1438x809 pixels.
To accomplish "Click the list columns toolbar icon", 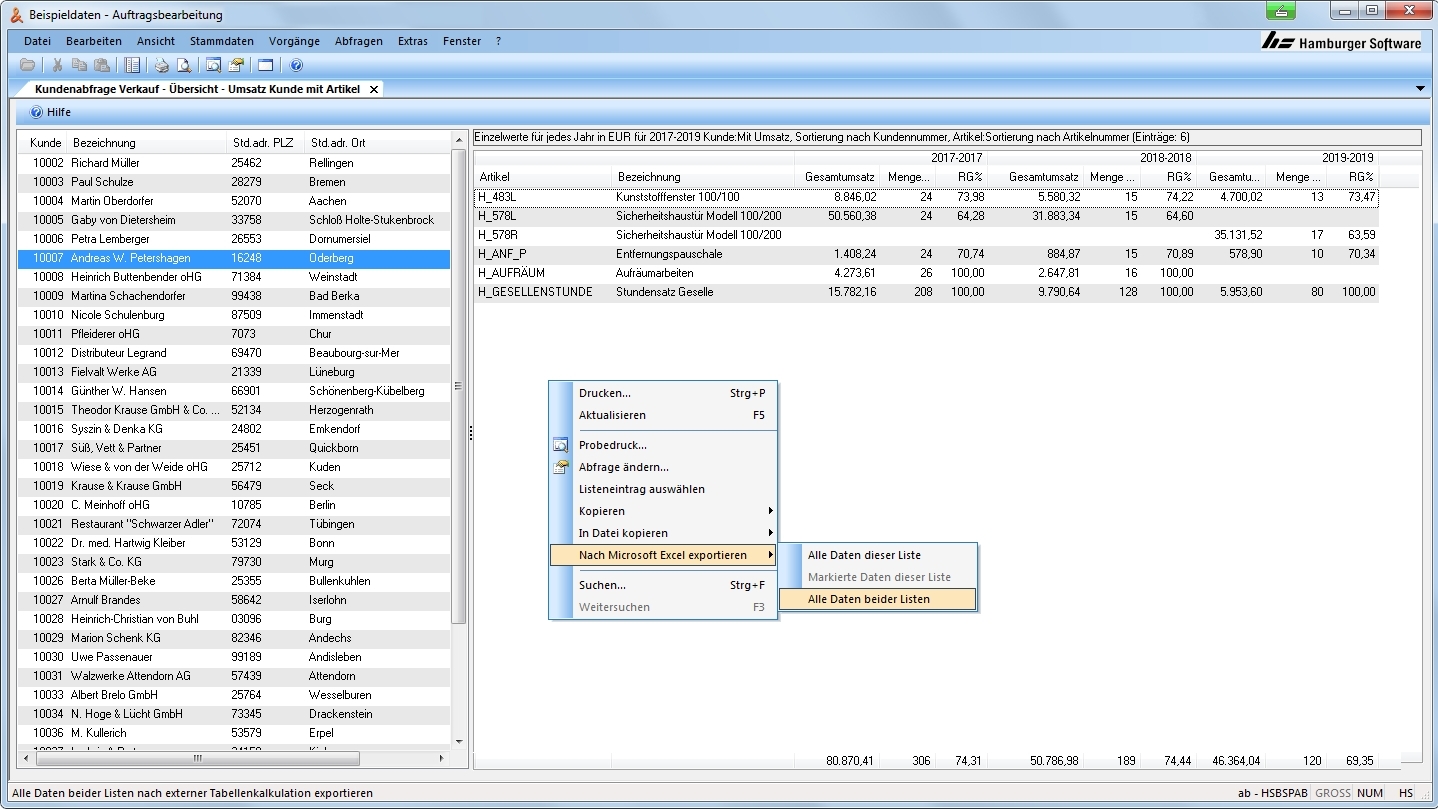I will 132,65.
